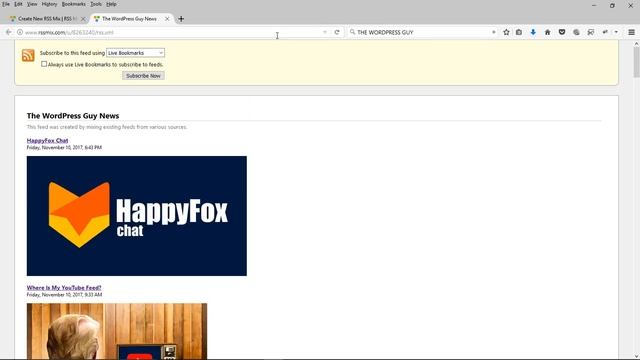Show site information icon in address bar
Viewport: 640px width, 360px height.
(x=20, y=32)
